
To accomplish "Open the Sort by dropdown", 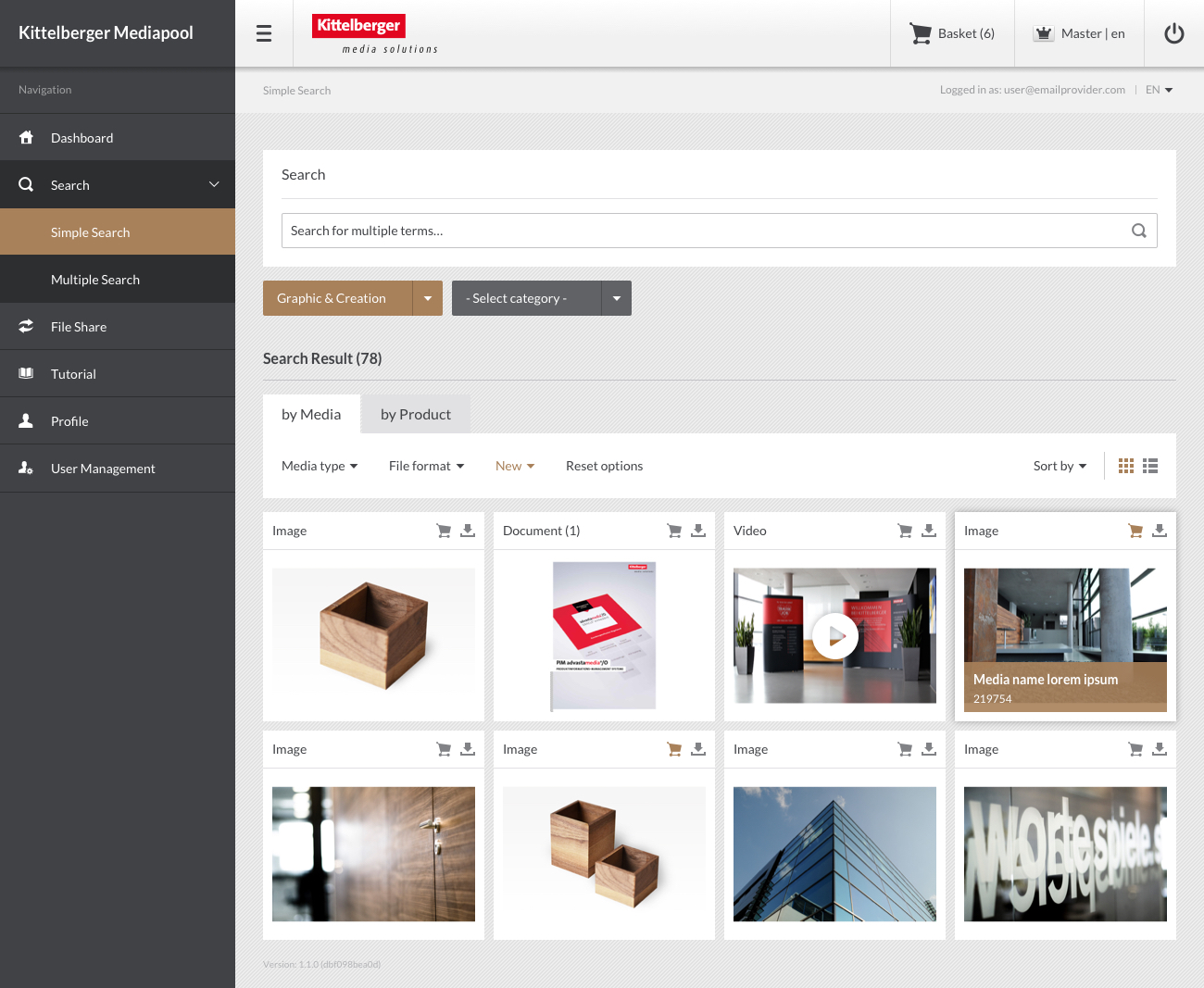I will 1059,466.
